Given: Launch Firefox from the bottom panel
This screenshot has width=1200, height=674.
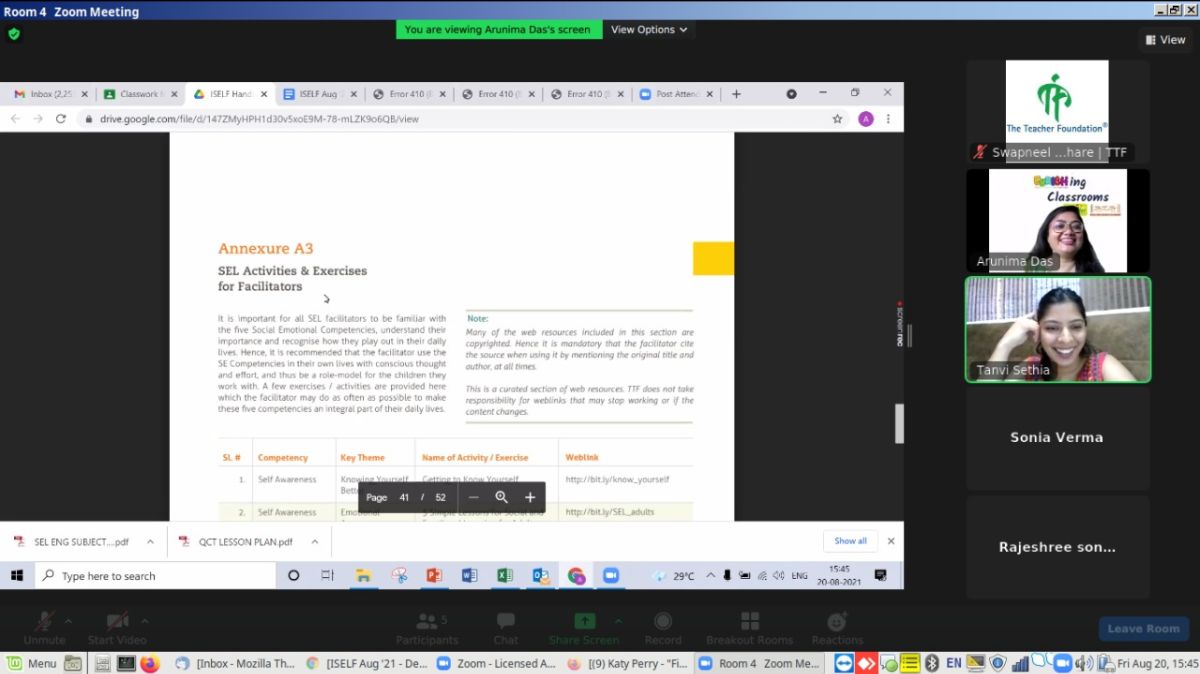Looking at the screenshot, I should point(150,663).
